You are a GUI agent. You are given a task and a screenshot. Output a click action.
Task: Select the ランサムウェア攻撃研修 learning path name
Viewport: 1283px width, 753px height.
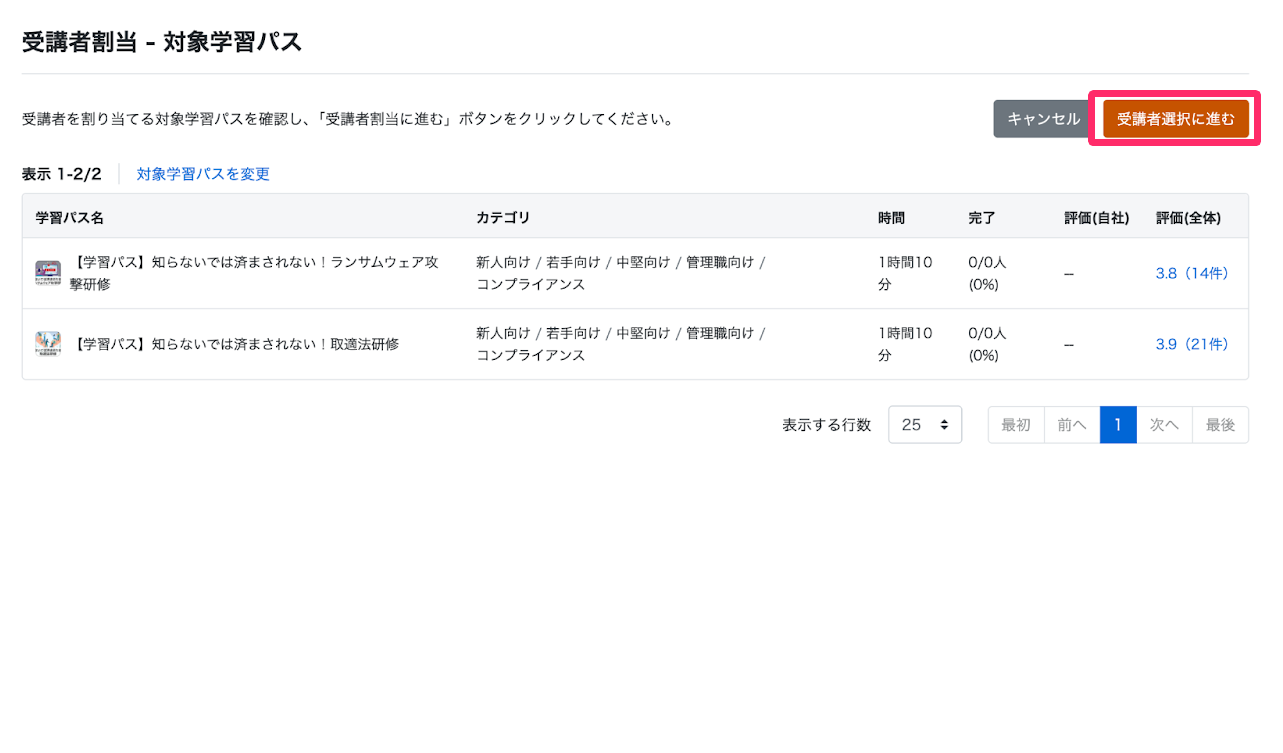point(256,273)
